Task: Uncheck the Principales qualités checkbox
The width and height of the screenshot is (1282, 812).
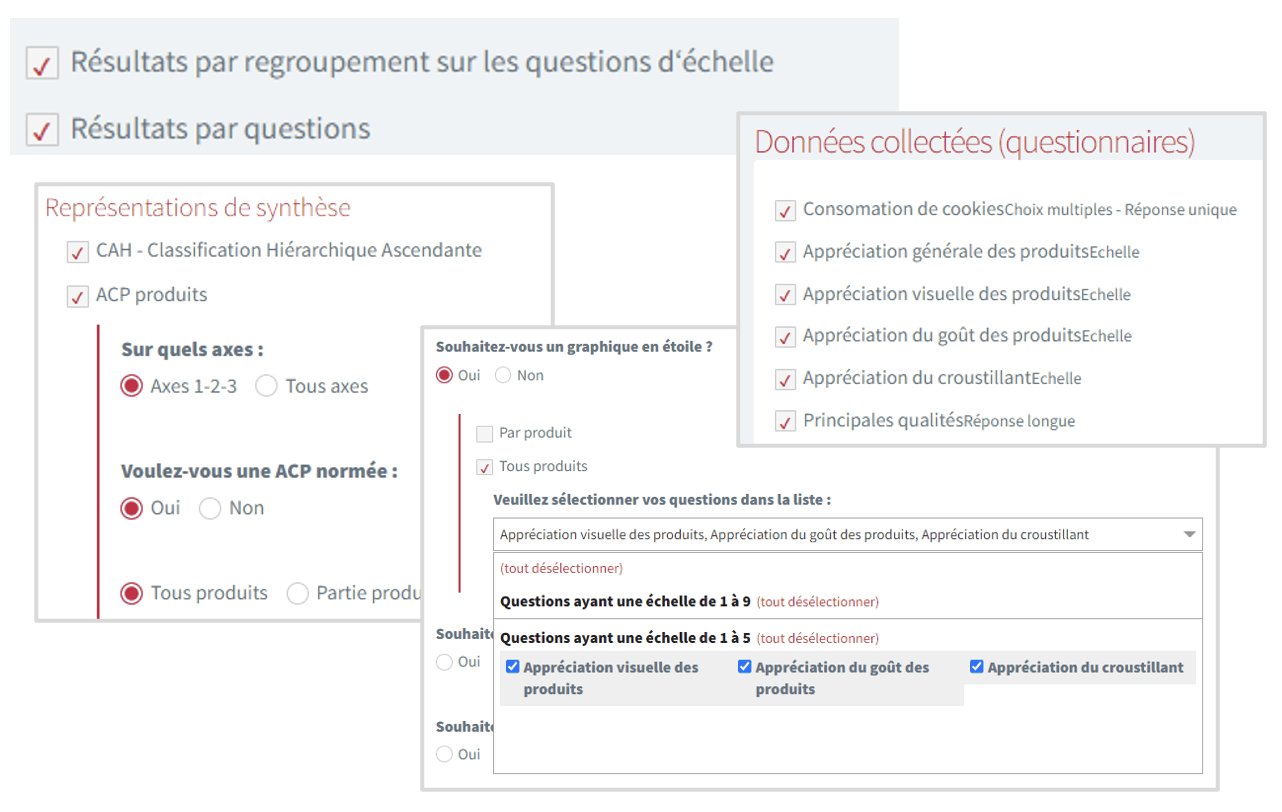Action: click(x=785, y=422)
